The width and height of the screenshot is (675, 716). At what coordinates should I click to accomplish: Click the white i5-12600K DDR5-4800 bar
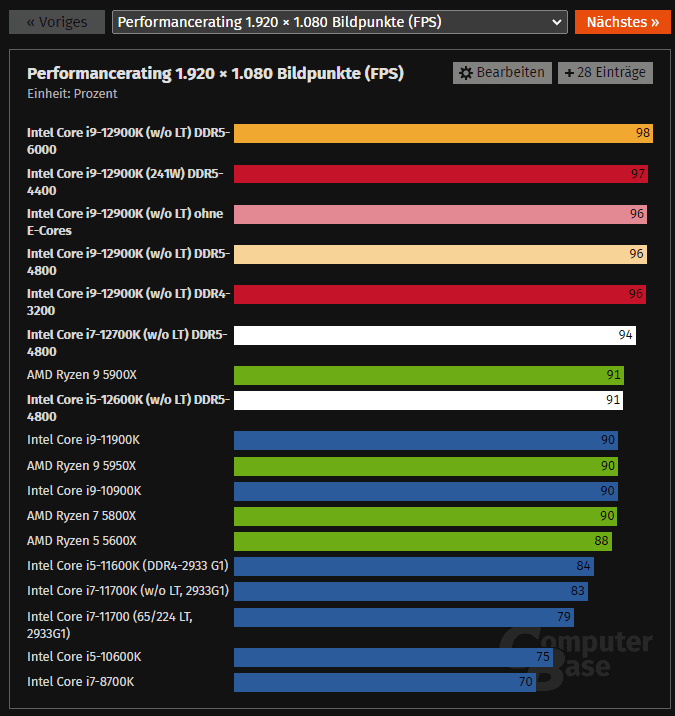click(428, 400)
